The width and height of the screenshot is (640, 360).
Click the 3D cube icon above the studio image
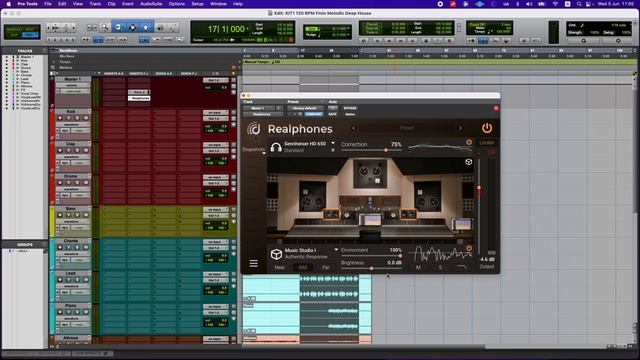pyautogui.click(x=469, y=162)
